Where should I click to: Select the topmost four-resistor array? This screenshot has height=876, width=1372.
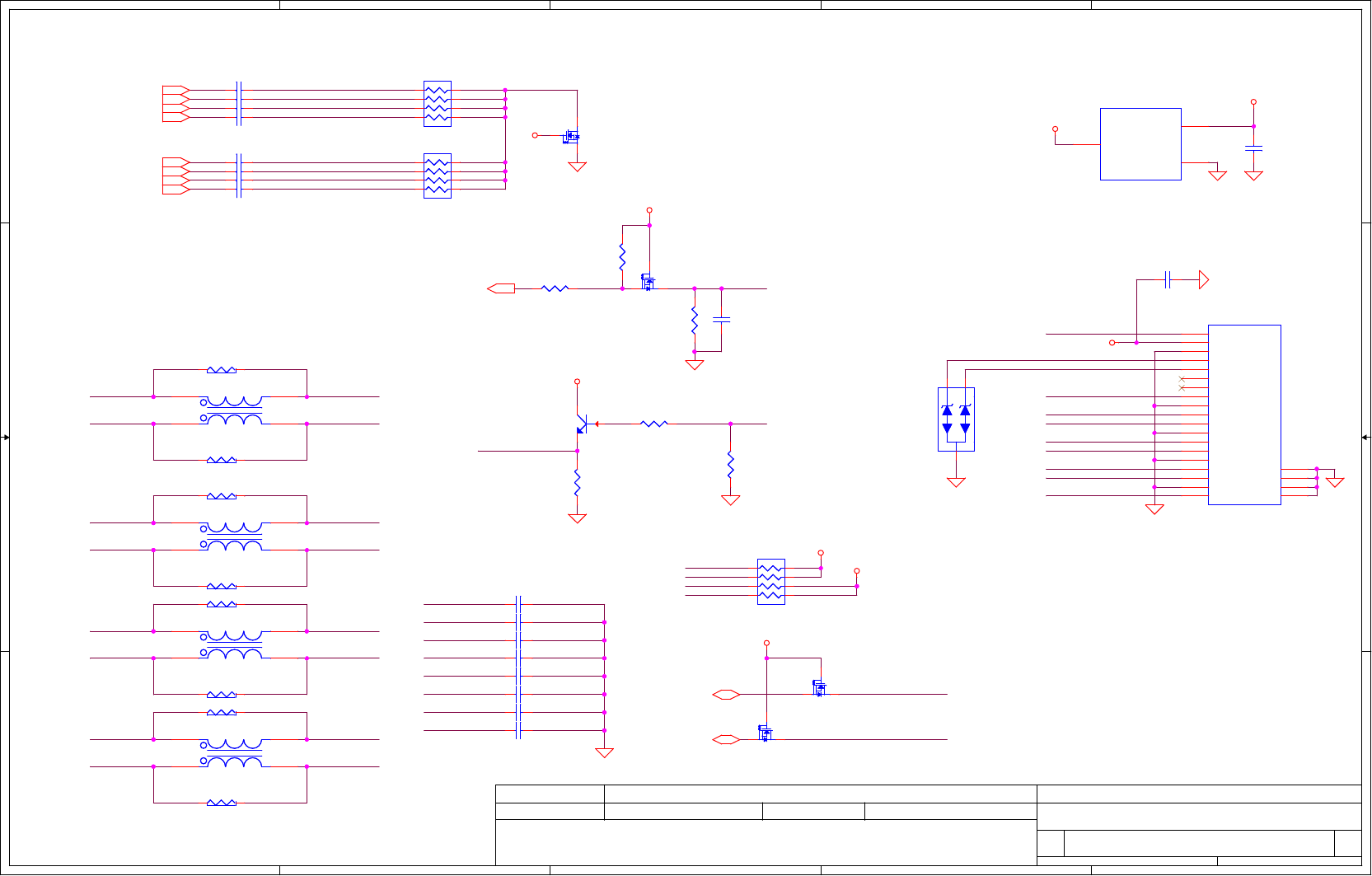(x=438, y=104)
